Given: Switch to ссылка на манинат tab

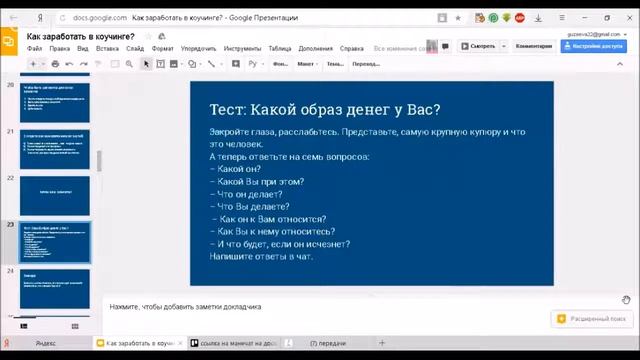Looking at the screenshot, I should 234,343.
